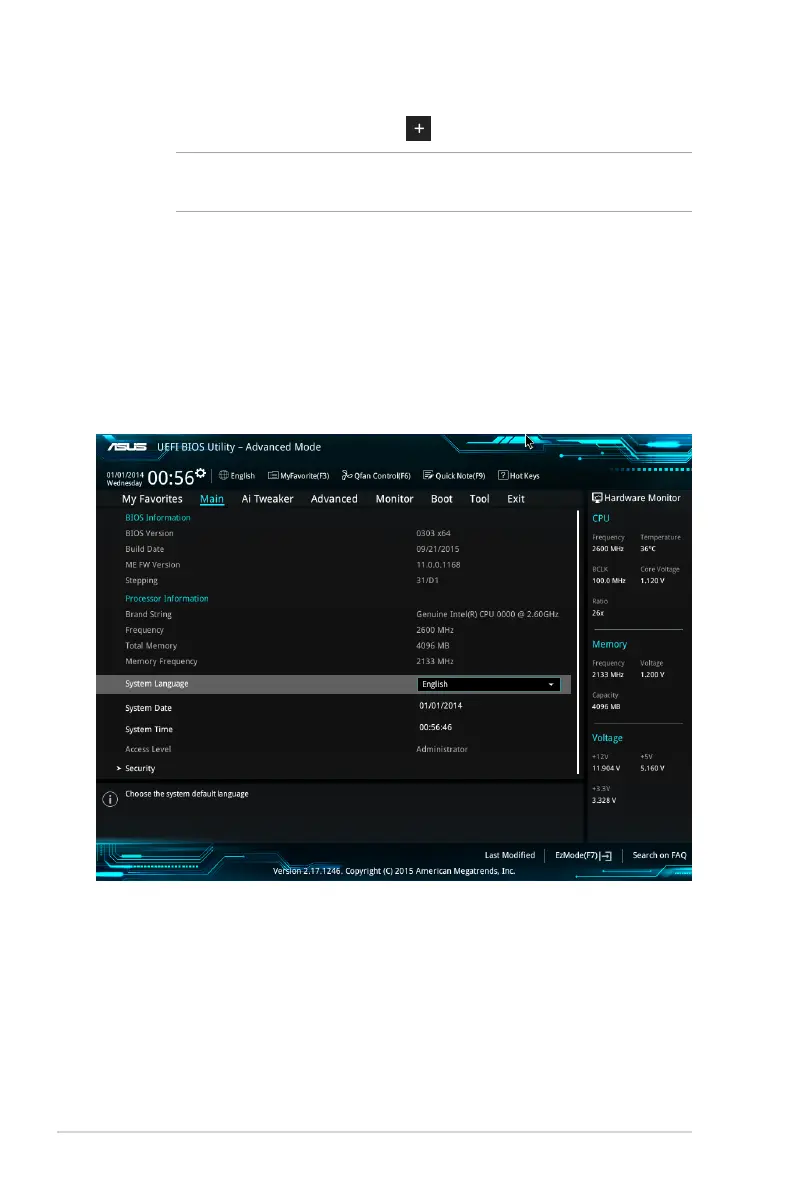Switch to the Monitor tab

(x=394, y=499)
